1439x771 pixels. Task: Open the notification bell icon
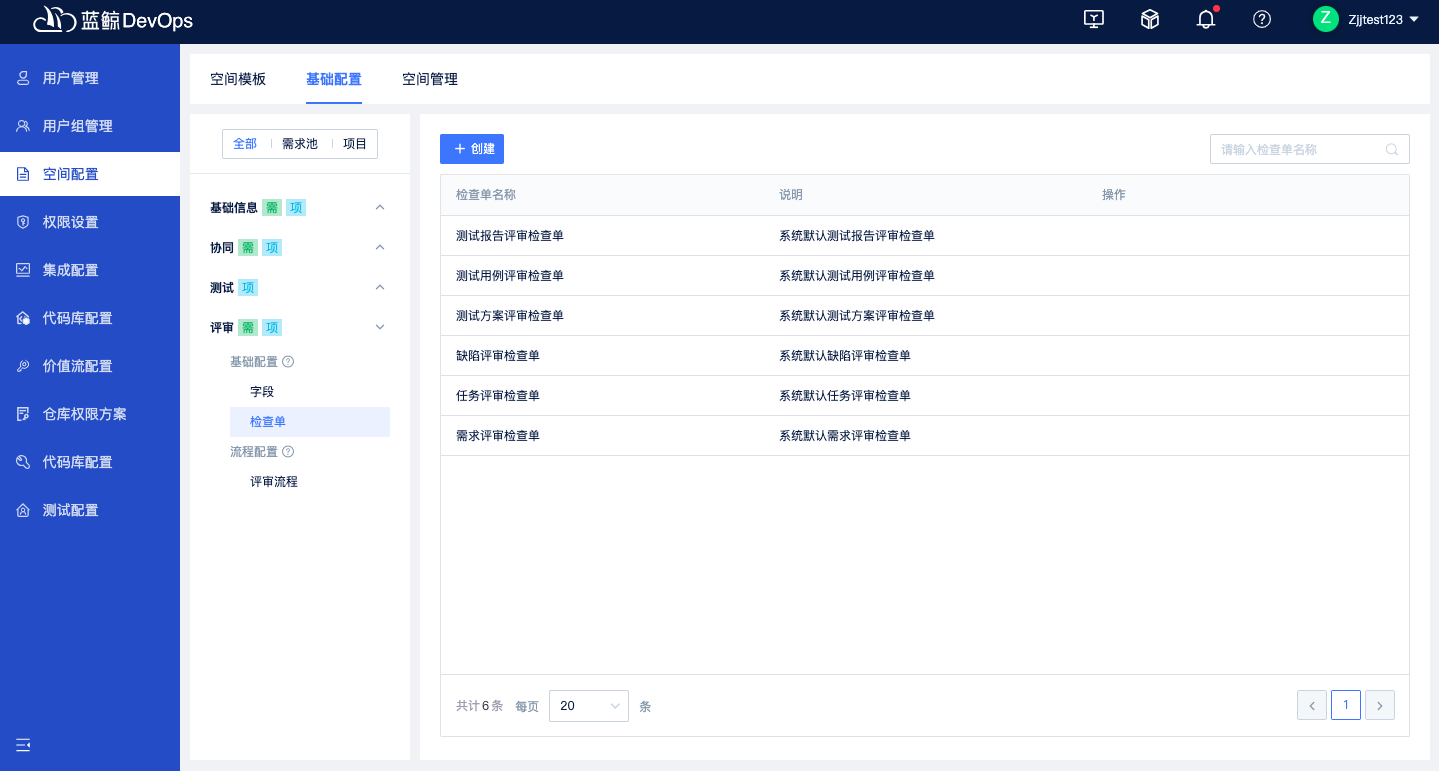pyautogui.click(x=1206, y=19)
